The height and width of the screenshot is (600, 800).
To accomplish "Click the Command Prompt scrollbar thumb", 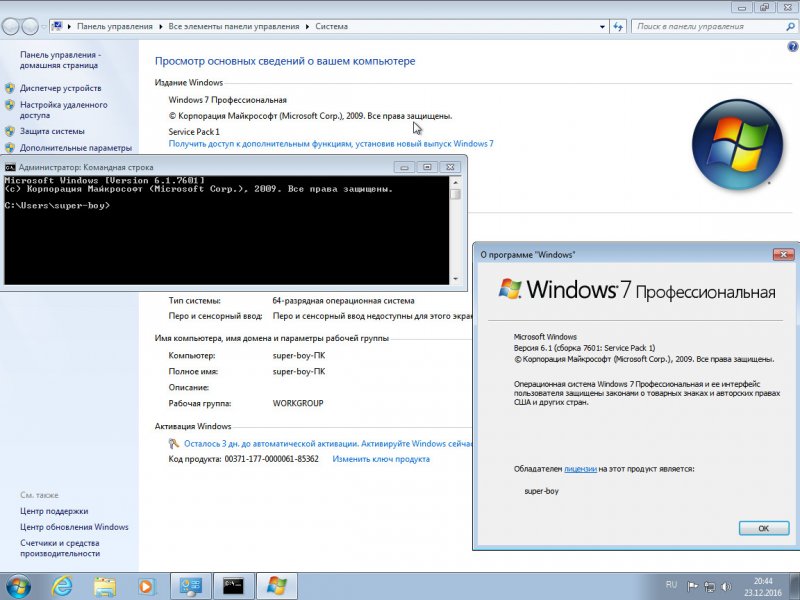I will [456, 194].
